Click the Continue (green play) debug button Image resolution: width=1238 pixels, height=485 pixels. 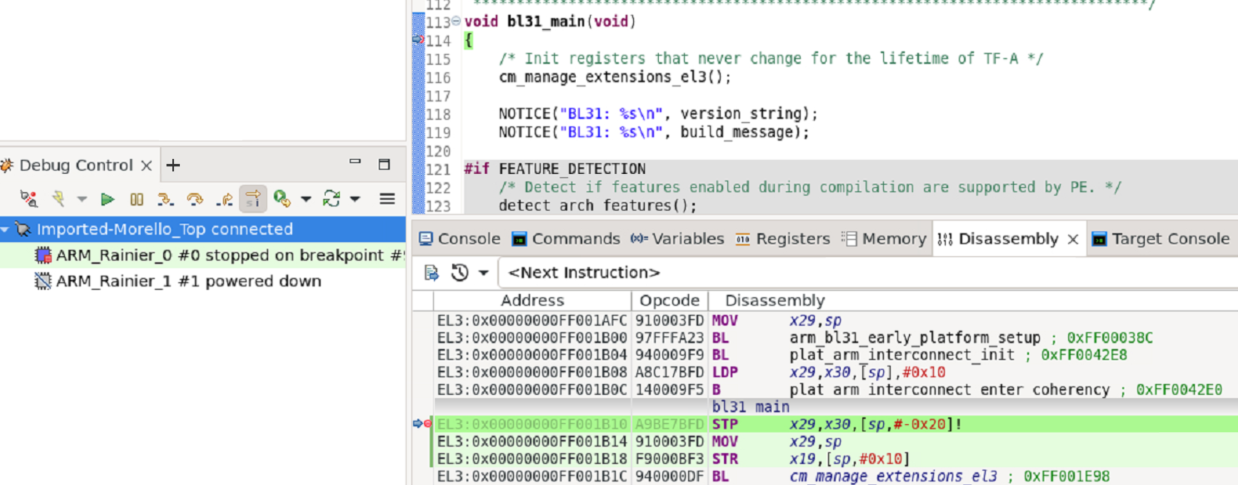(108, 200)
